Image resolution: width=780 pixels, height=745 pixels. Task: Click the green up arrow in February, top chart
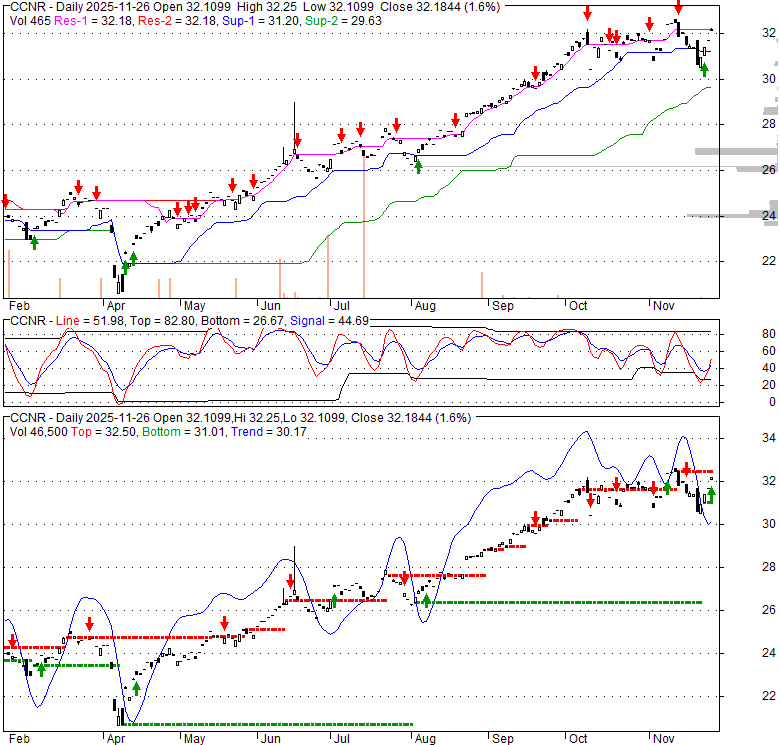(34, 241)
